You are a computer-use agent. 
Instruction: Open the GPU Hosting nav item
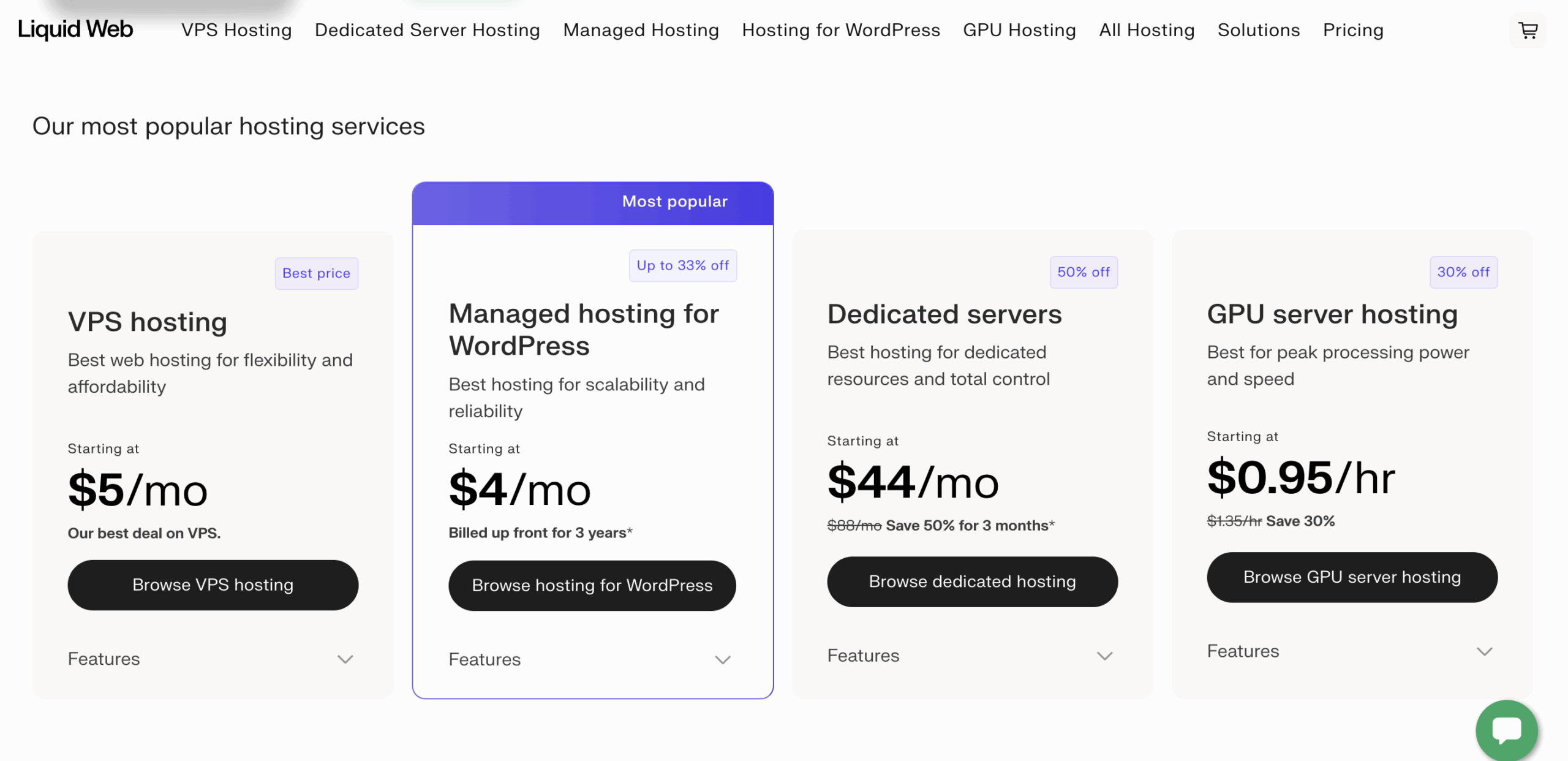(x=1019, y=30)
